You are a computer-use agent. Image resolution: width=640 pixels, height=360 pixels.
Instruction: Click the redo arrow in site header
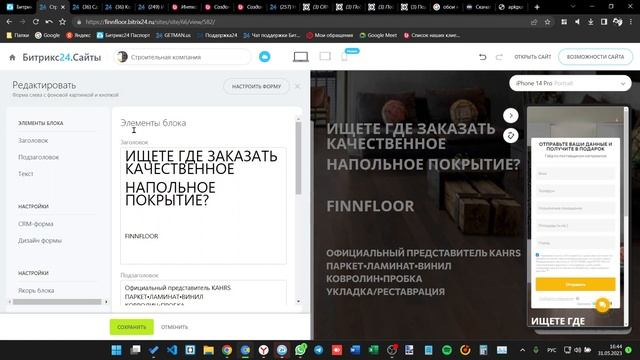(x=499, y=57)
